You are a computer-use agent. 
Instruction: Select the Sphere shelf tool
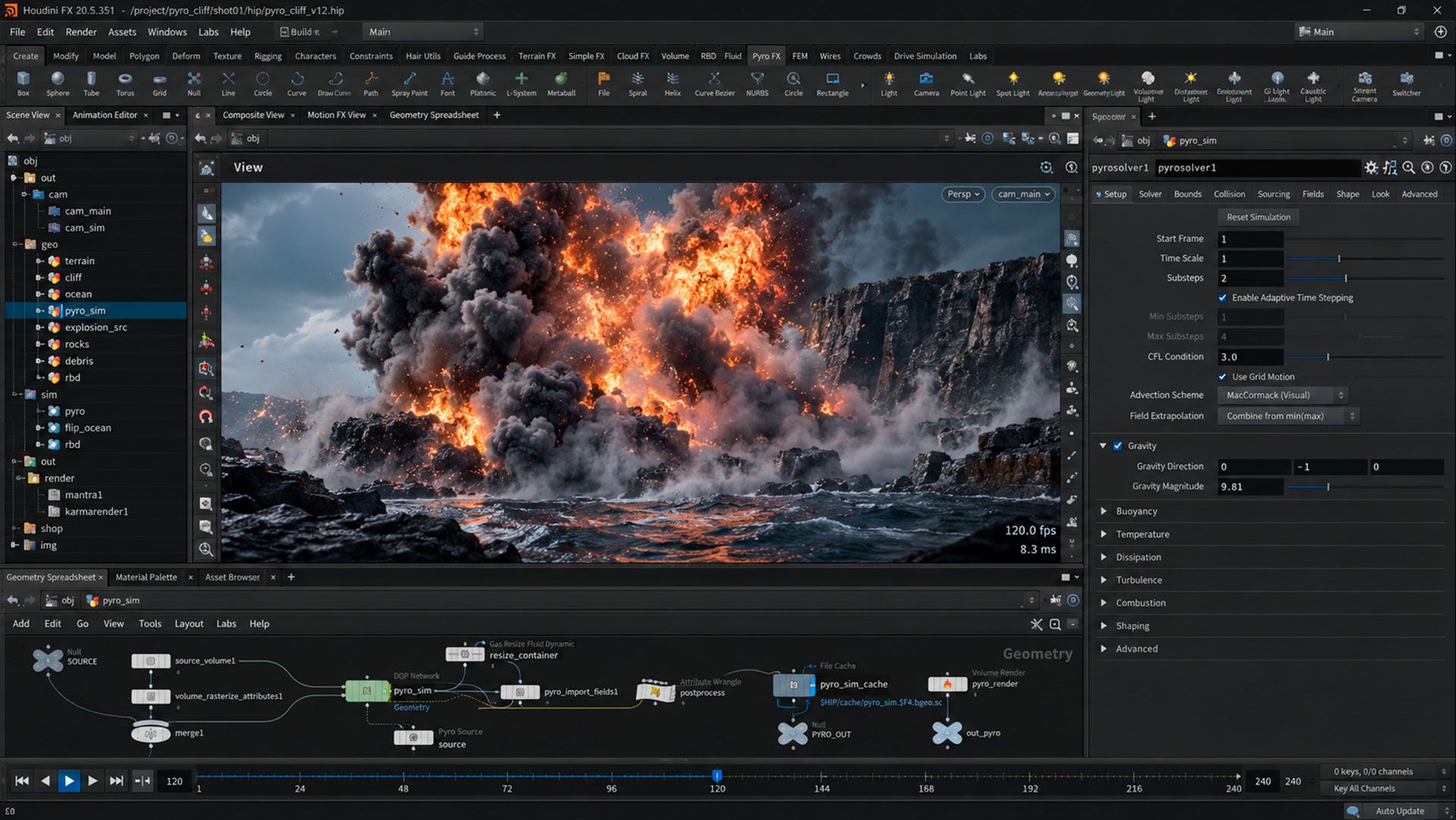tap(58, 83)
